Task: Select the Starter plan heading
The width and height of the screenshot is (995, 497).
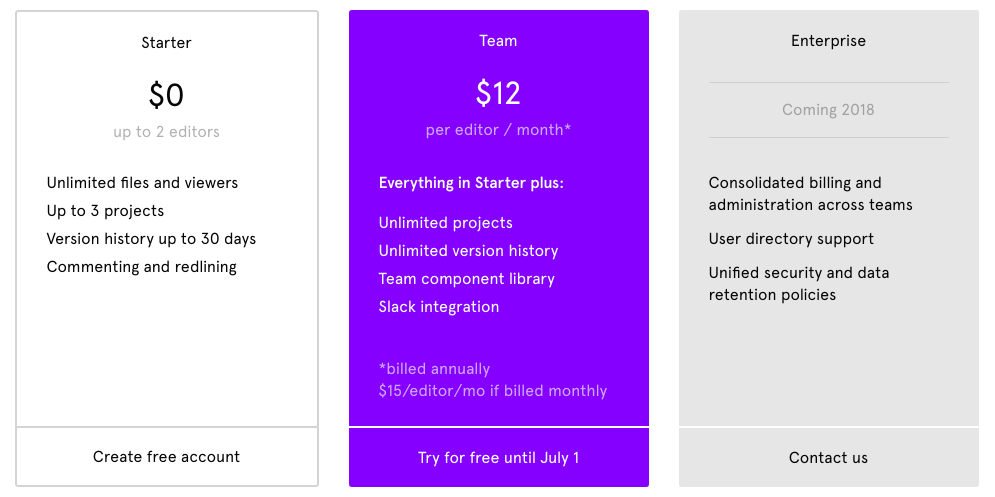Action: click(x=166, y=43)
